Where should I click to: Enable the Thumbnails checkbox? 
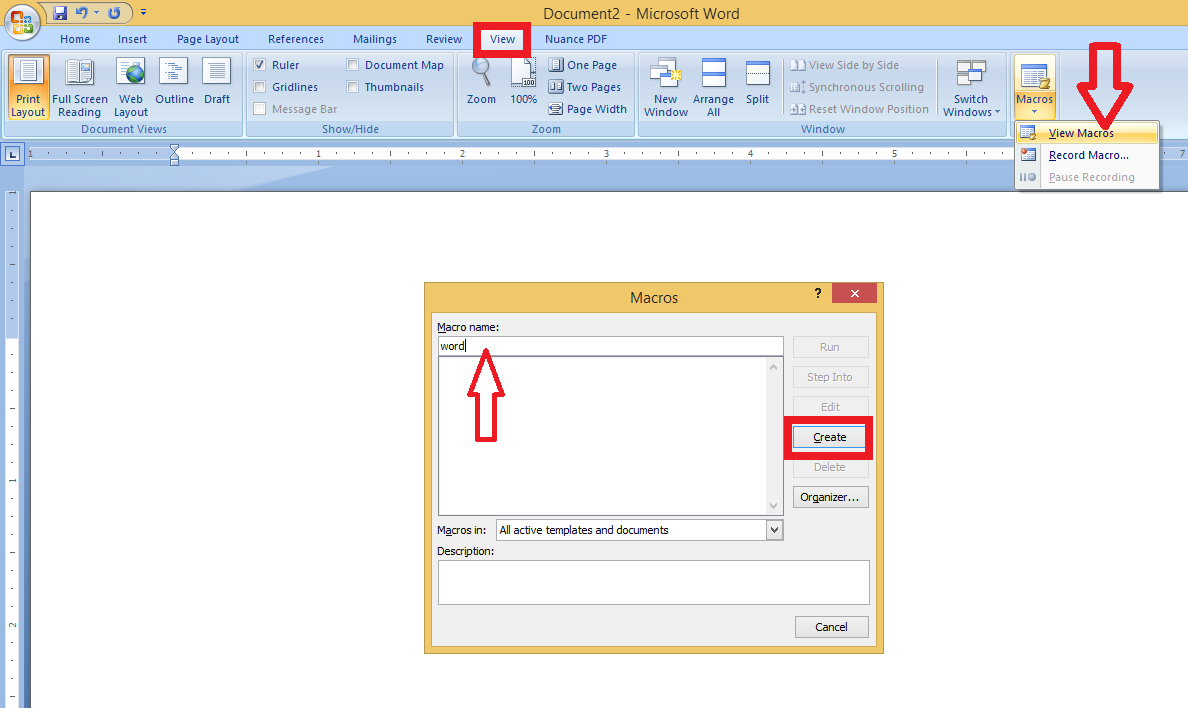tap(352, 87)
